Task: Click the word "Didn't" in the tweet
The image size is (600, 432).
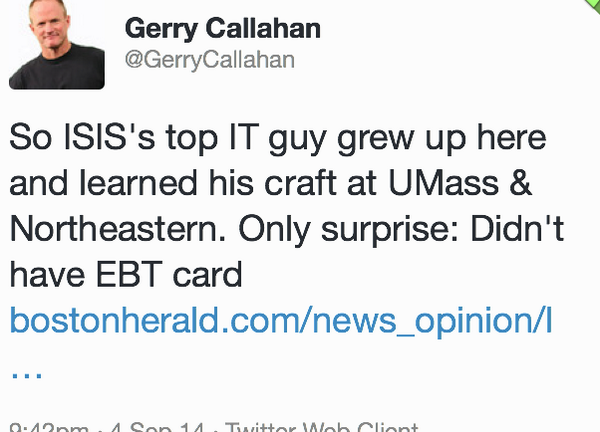Action: pos(517,229)
